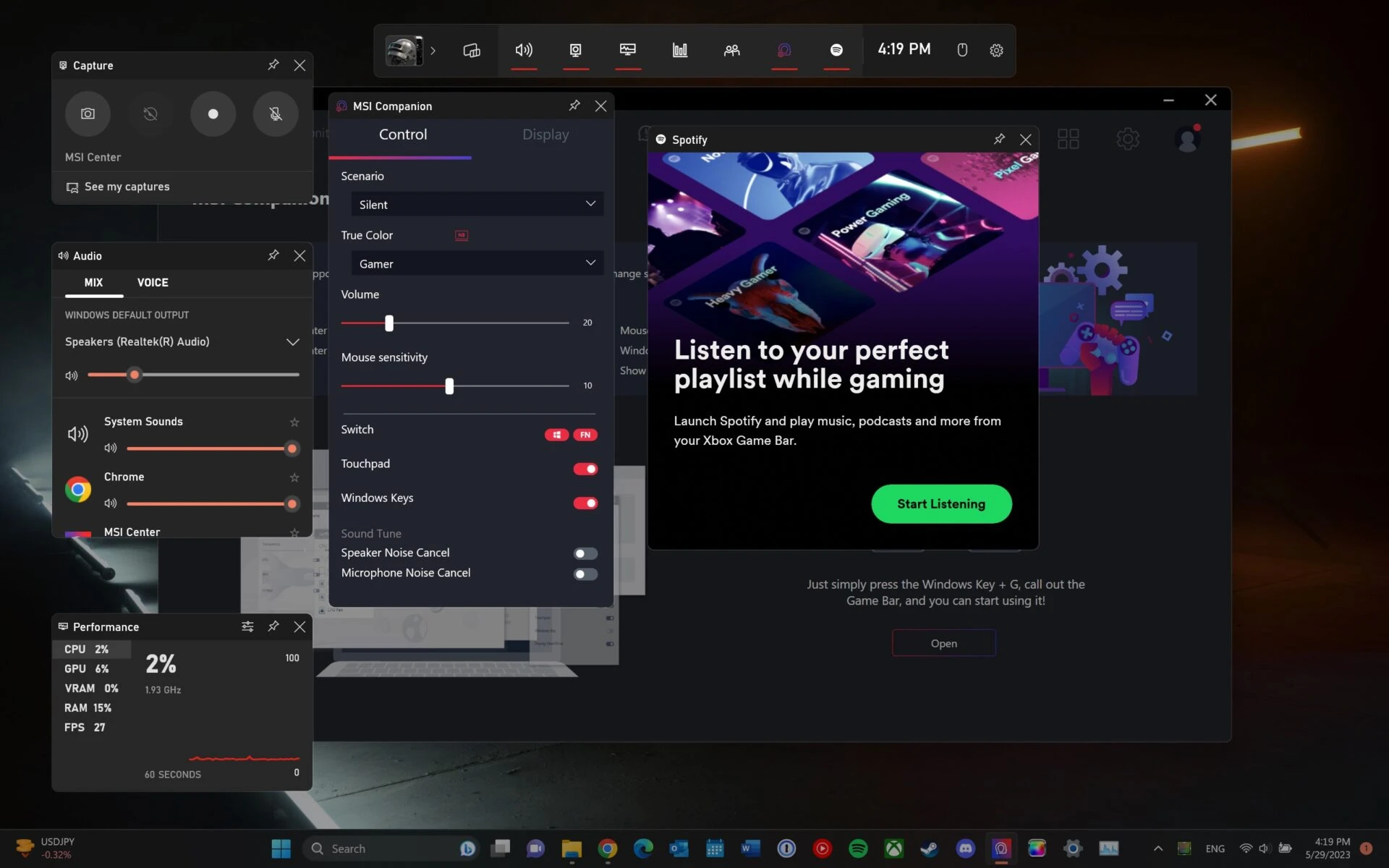Image resolution: width=1389 pixels, height=868 pixels.
Task: Pin the Capture widget
Action: pos(273,65)
